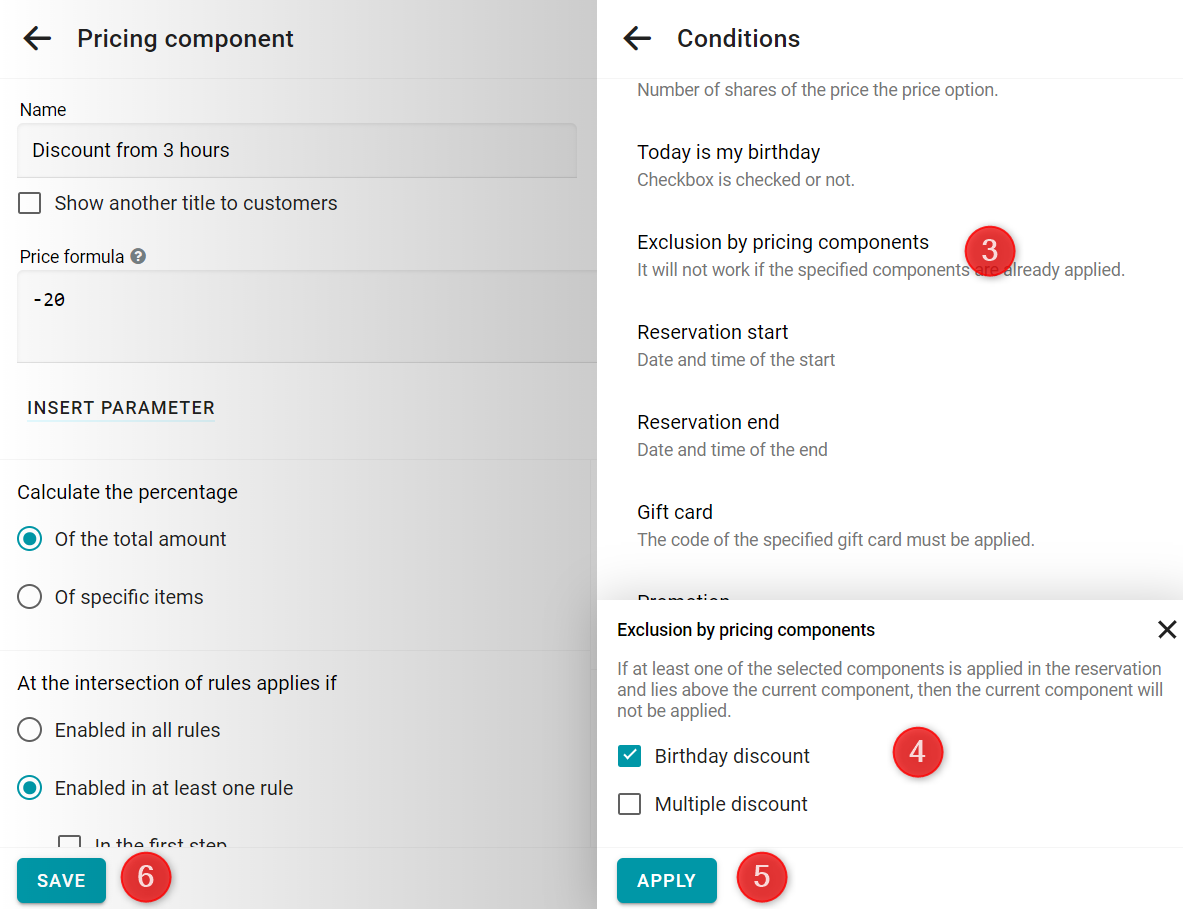Image resolution: width=1183 pixels, height=909 pixels.
Task: Click the Apply button
Action: (666, 880)
